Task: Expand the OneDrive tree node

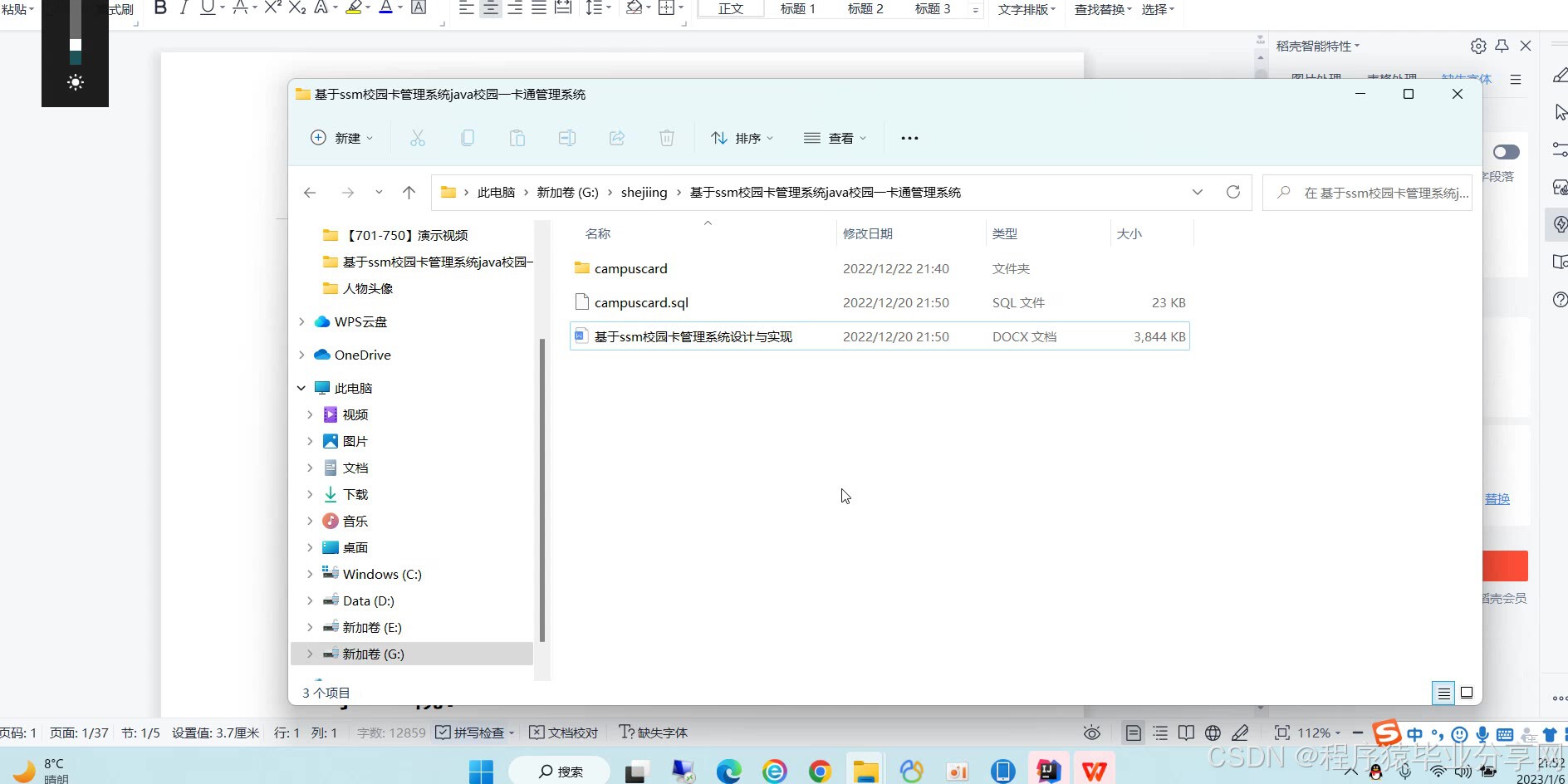Action: pos(301,355)
